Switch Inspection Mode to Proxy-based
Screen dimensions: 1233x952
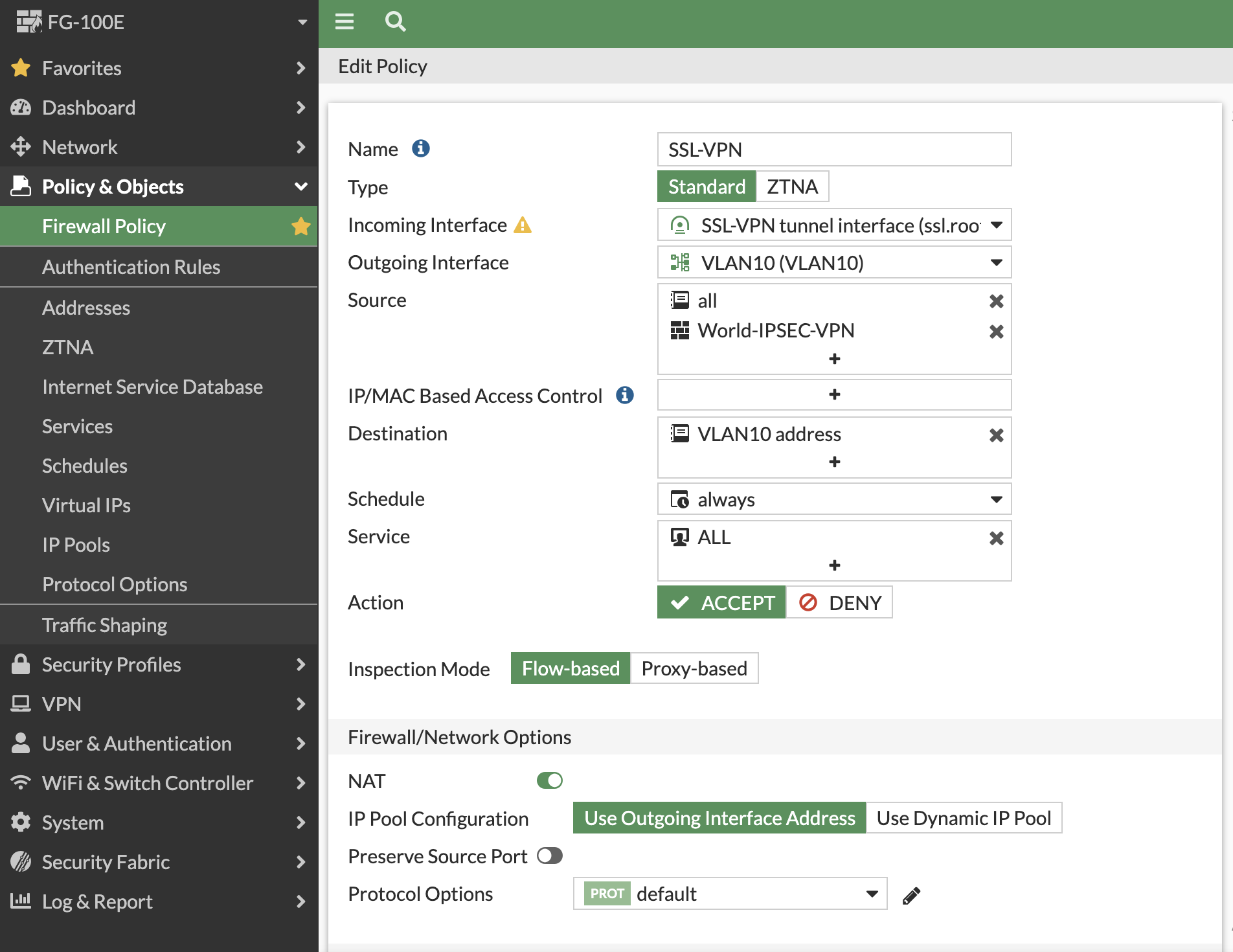click(x=694, y=668)
